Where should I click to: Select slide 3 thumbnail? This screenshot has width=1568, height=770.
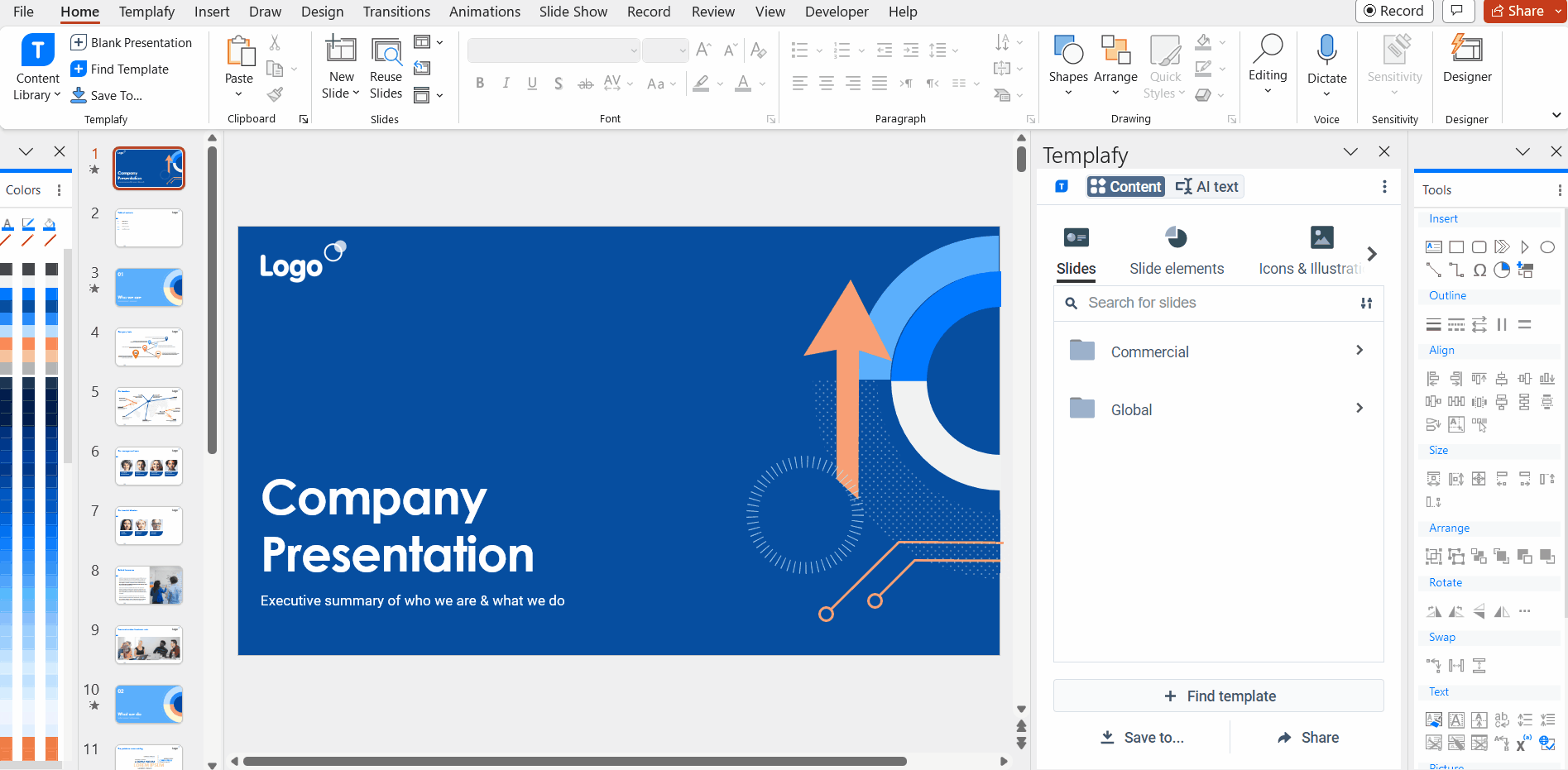pos(148,287)
